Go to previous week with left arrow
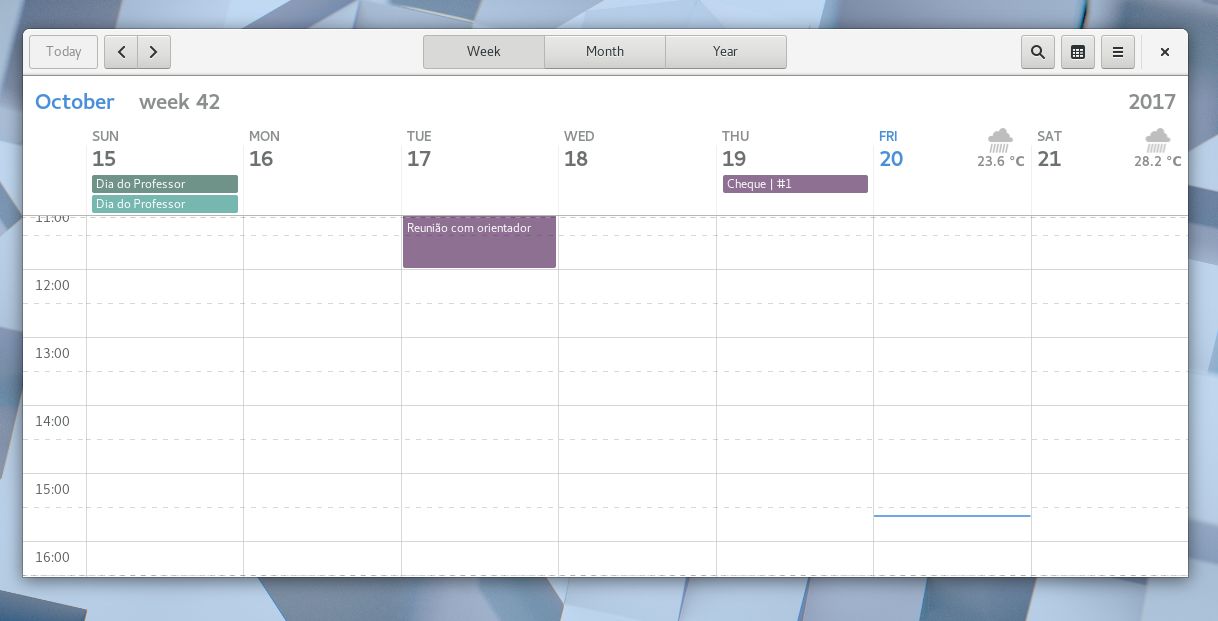The height and width of the screenshot is (621, 1218). tap(121, 52)
